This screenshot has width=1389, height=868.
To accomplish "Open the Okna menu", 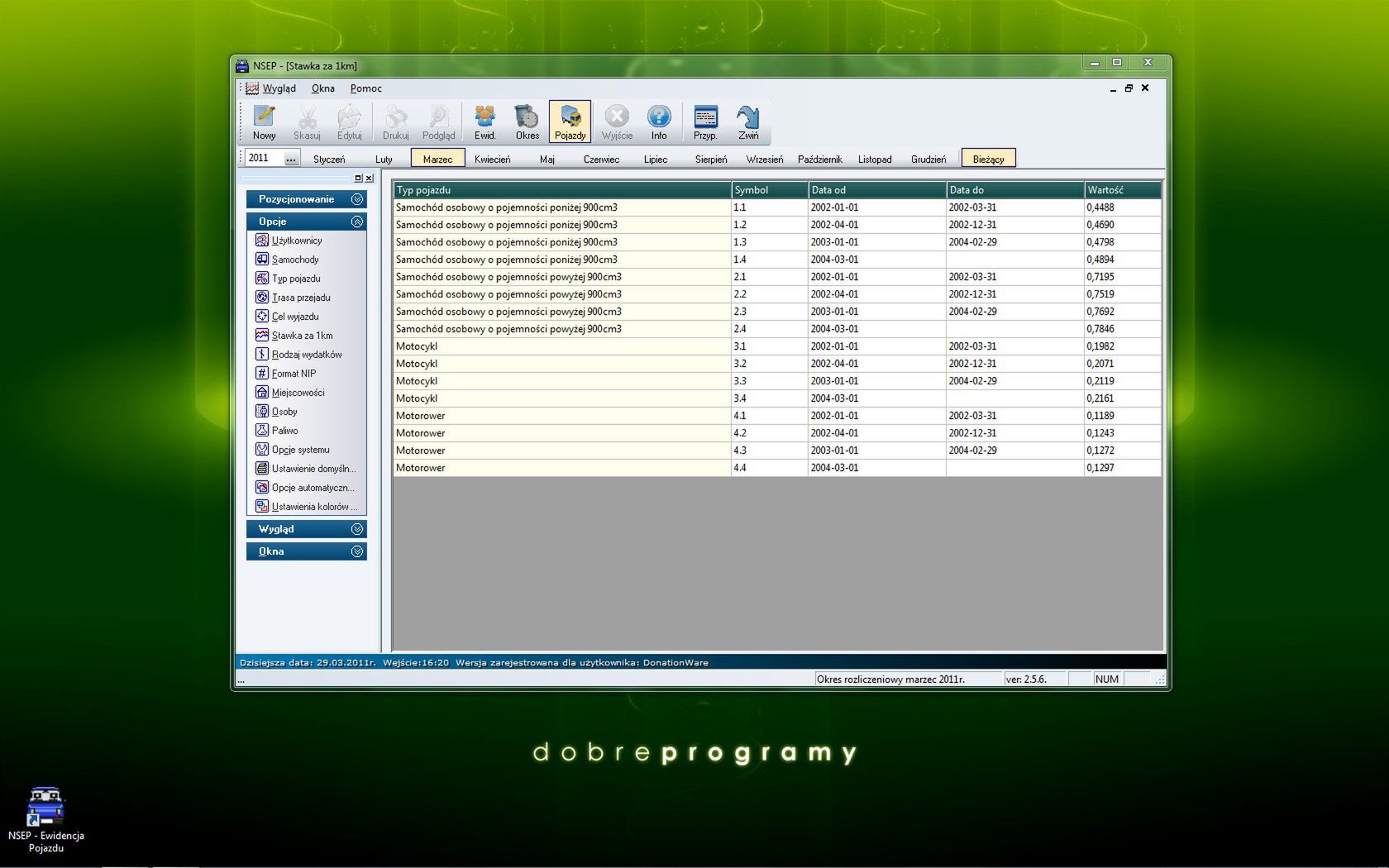I will (322, 88).
